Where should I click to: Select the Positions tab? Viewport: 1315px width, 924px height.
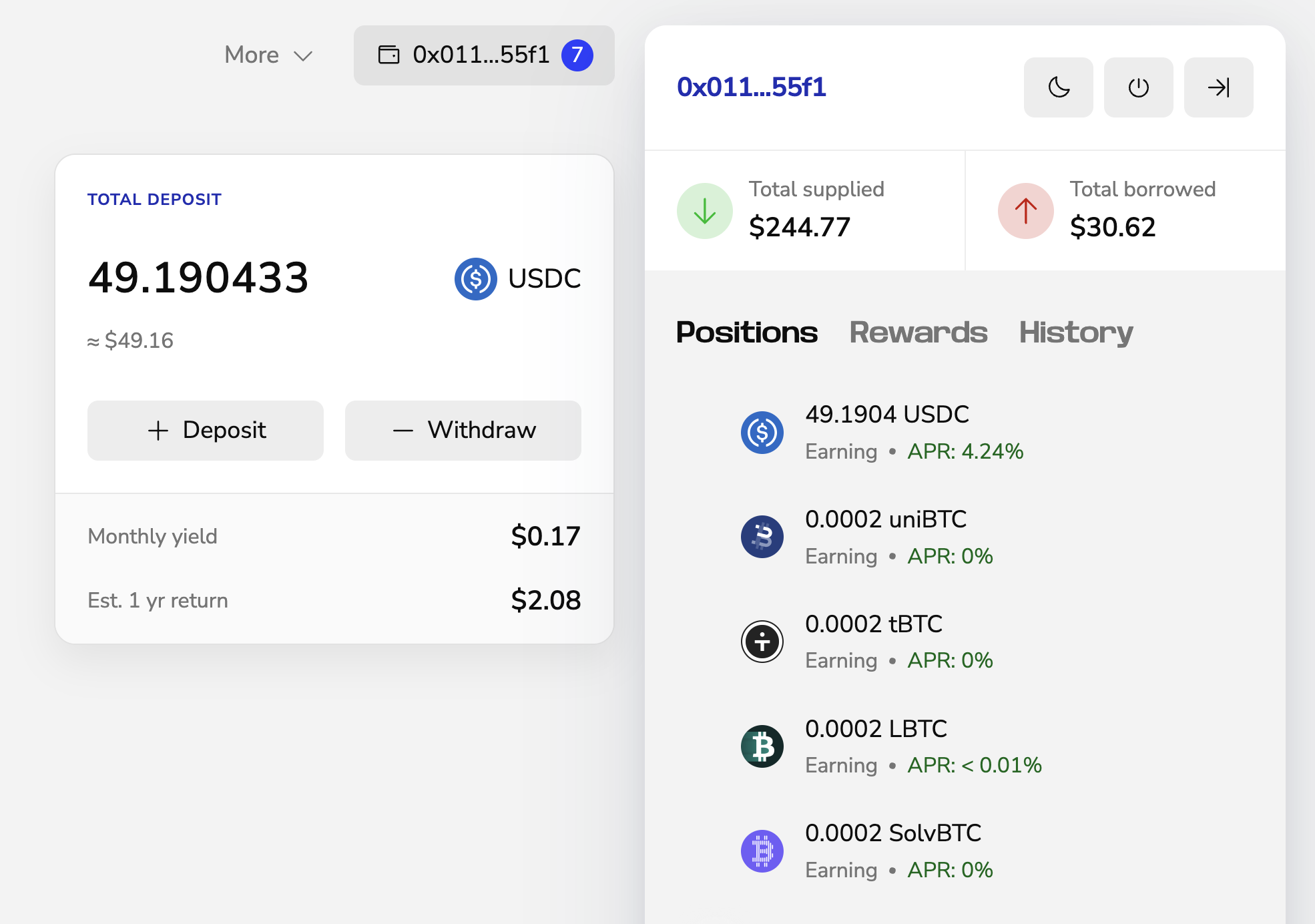pos(746,332)
